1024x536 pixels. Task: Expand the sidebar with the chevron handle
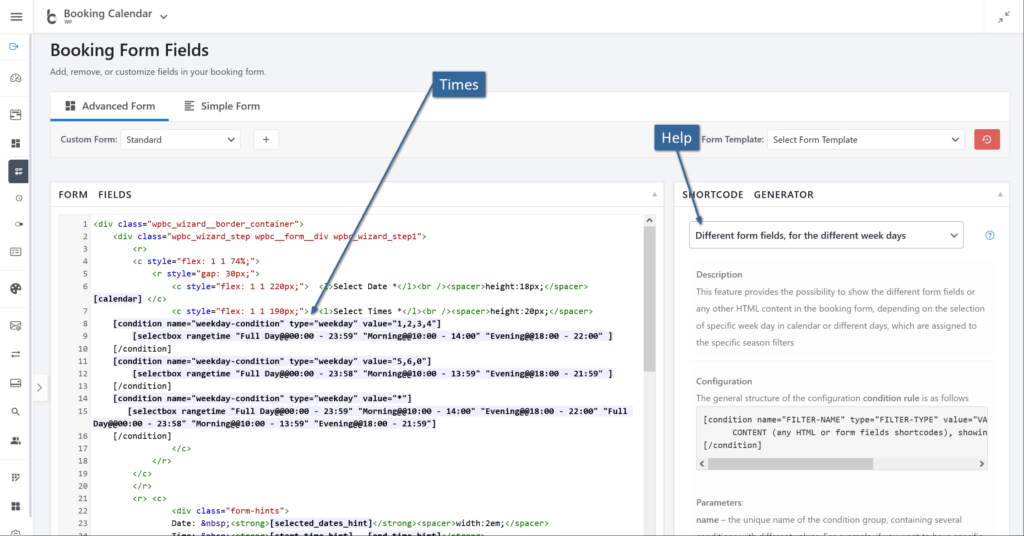point(39,388)
